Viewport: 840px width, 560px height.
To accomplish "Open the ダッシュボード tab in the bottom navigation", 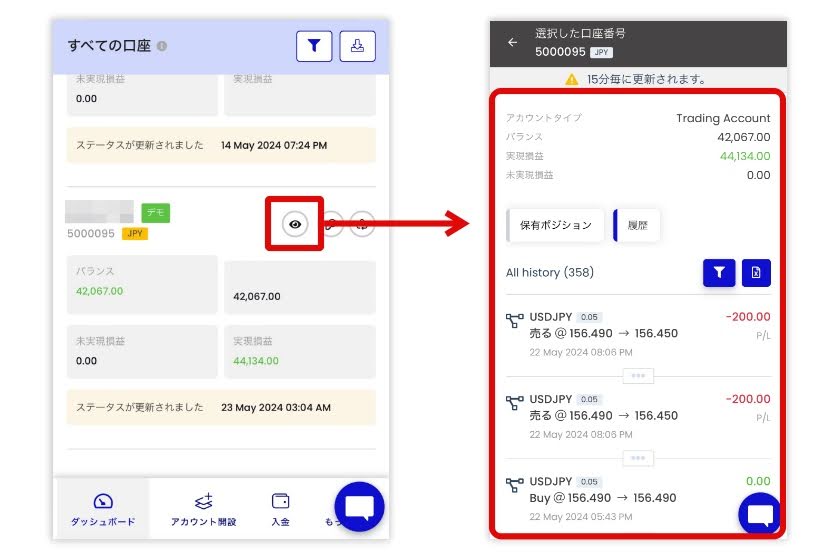I will (103, 509).
